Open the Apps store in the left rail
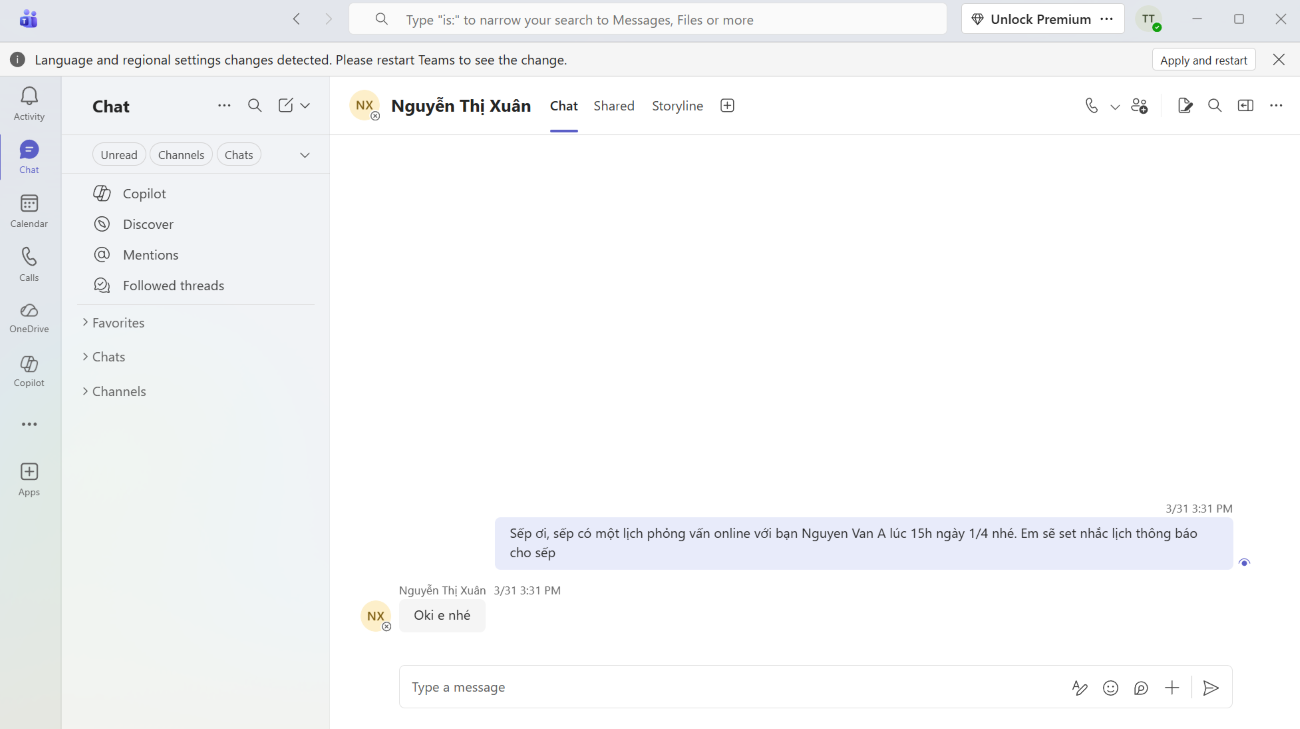The width and height of the screenshot is (1300, 729). coord(29,479)
